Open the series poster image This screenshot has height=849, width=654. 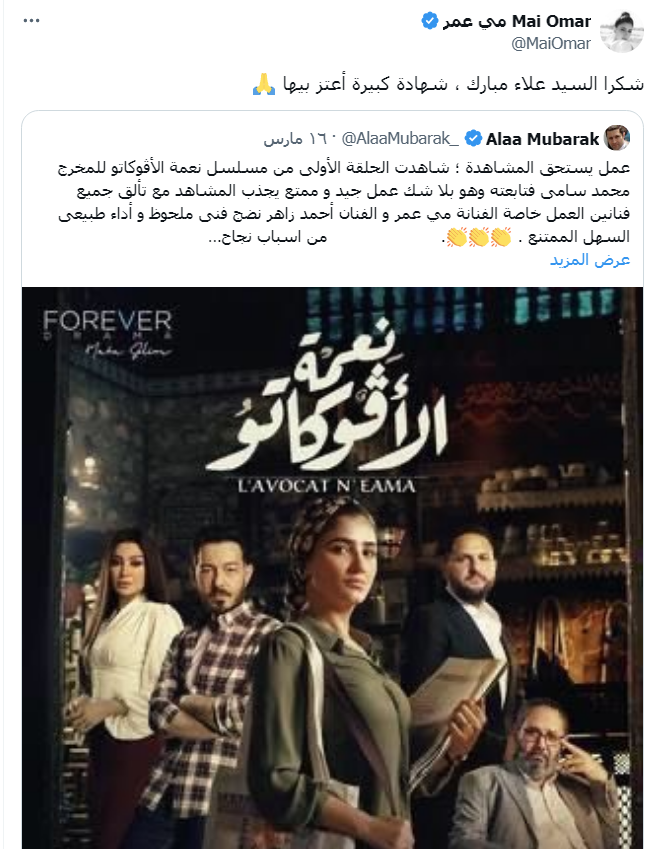coord(332,568)
